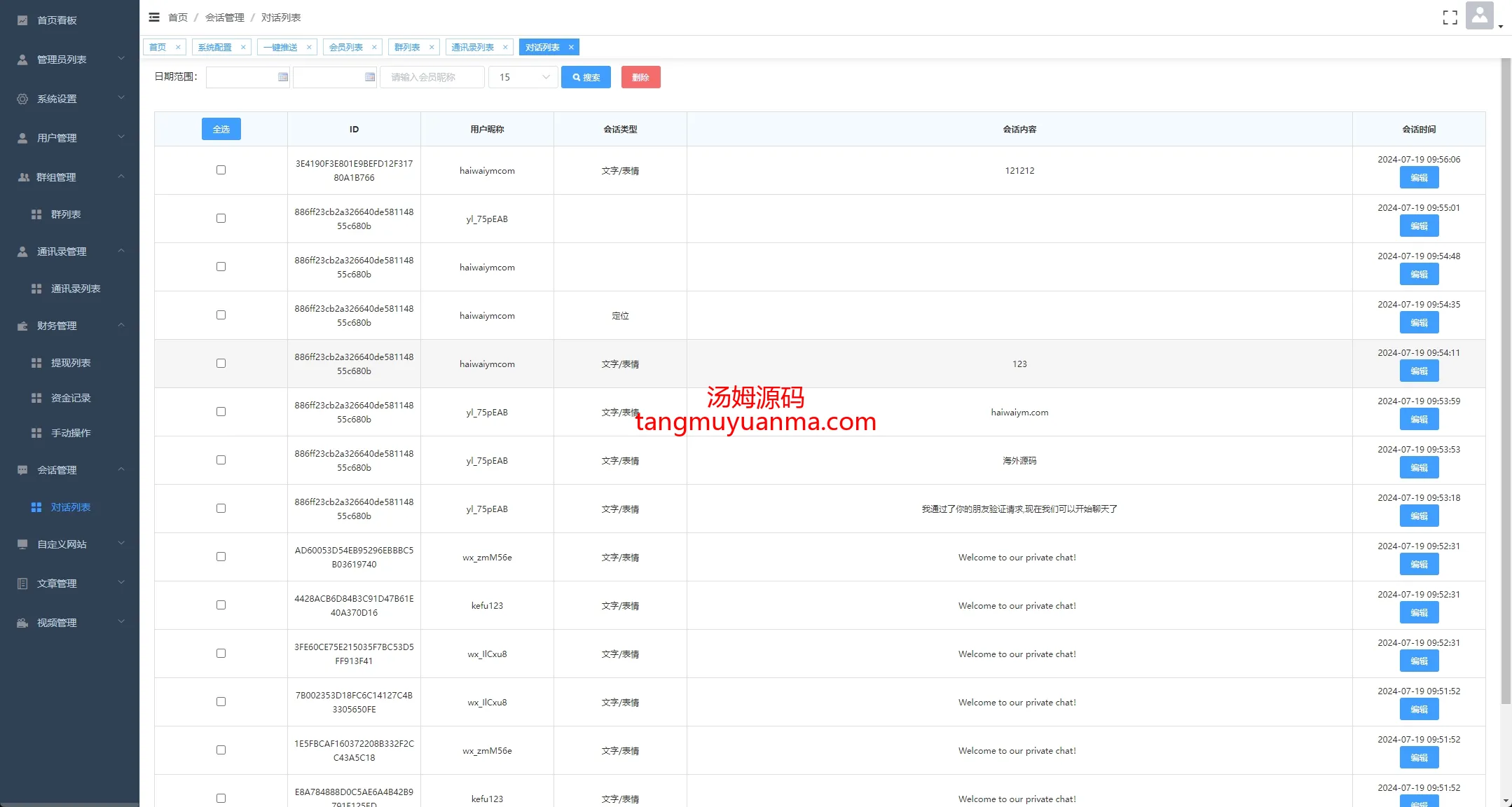
Task: Enter fullscreen mode with the expand icon
Action: click(1450, 18)
